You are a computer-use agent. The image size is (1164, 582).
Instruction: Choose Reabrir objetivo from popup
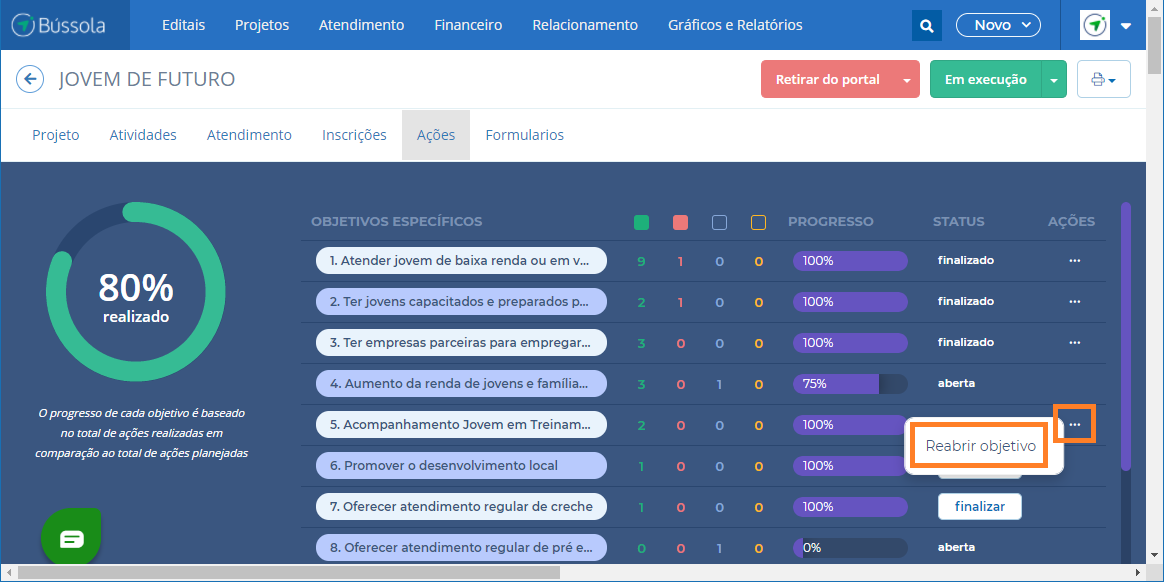(980, 446)
